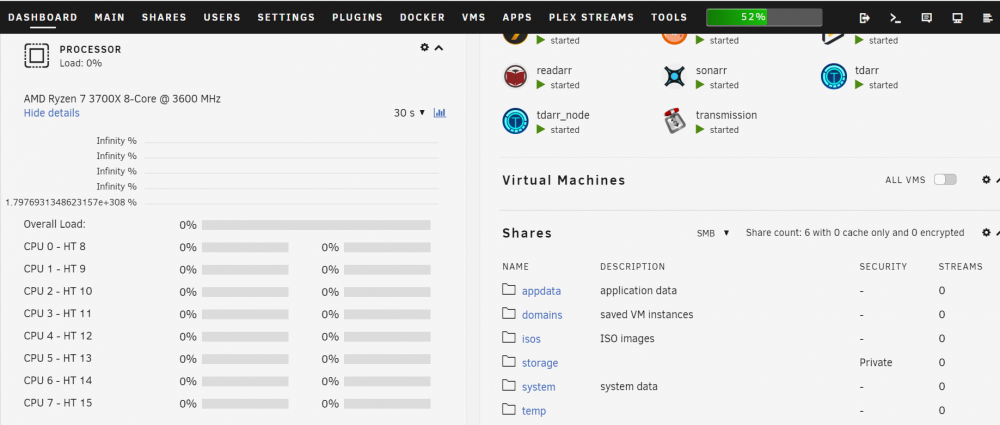Open the log icon in header

988,18
